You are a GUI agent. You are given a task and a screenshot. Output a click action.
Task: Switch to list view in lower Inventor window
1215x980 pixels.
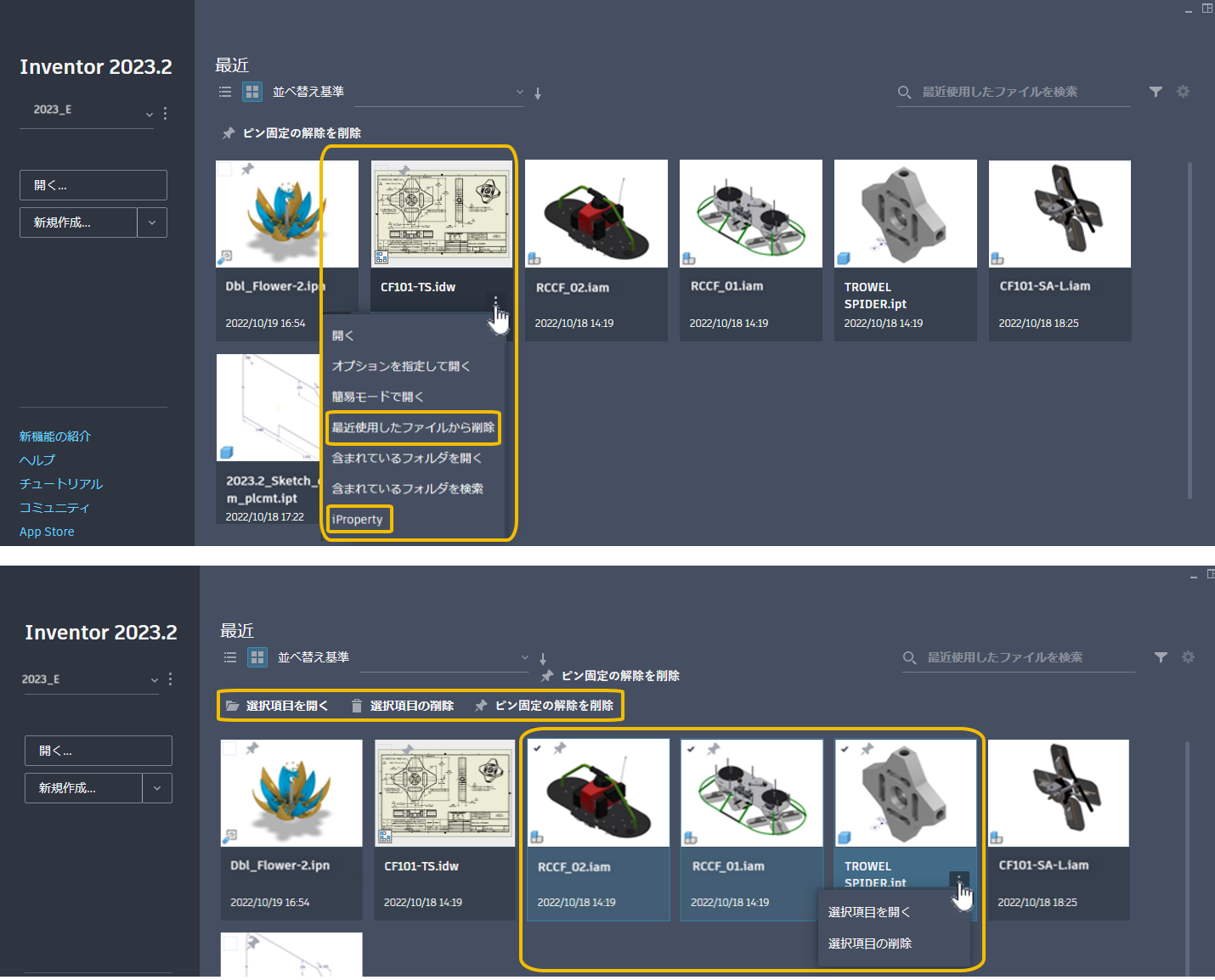coord(230,657)
